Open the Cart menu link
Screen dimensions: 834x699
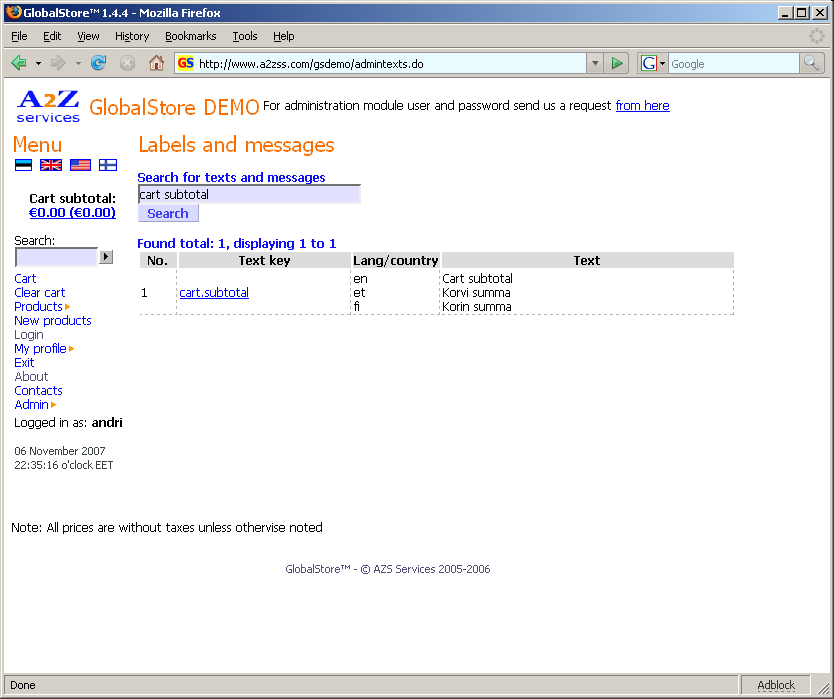25,279
